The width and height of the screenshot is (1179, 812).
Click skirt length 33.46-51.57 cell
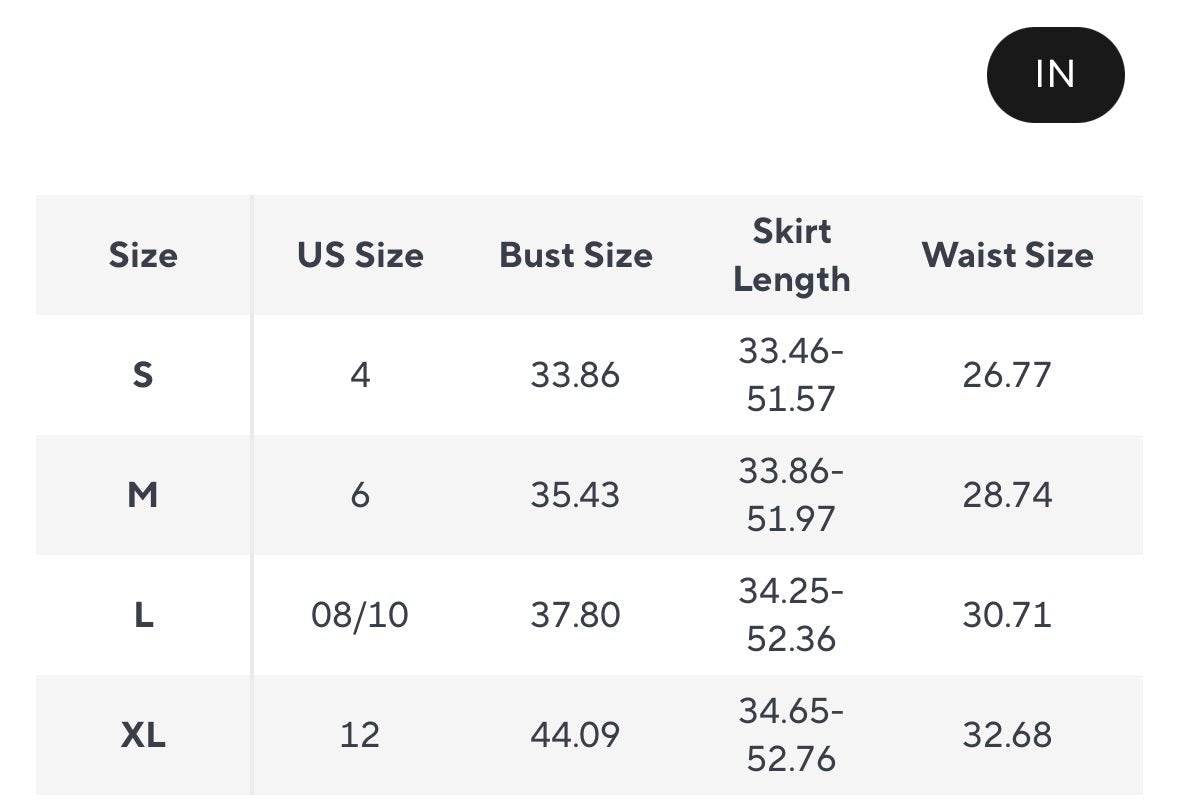[x=791, y=375]
